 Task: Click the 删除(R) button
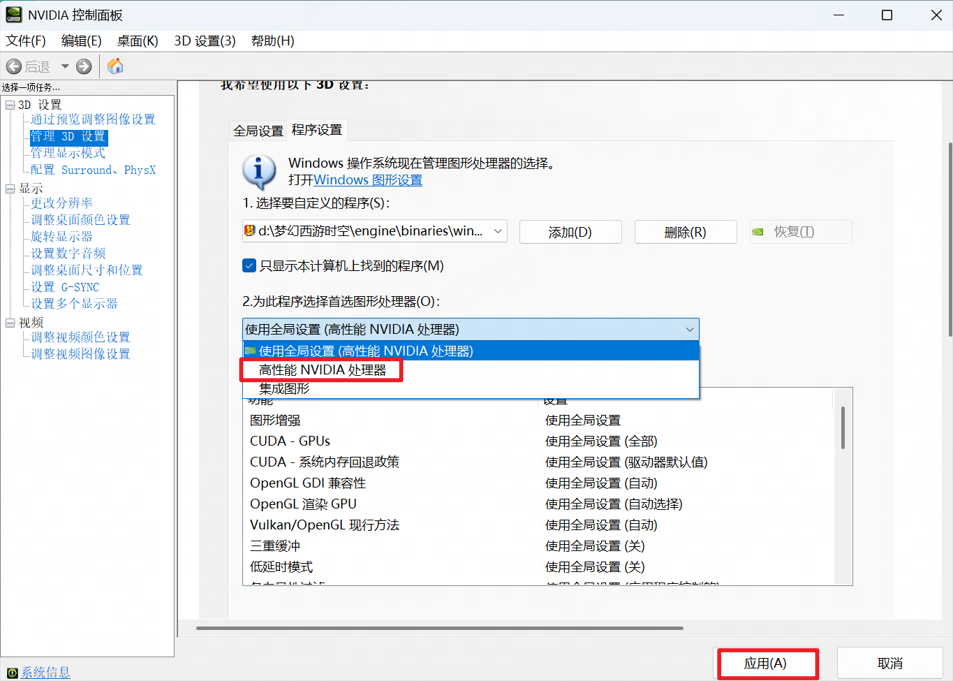[x=686, y=232]
